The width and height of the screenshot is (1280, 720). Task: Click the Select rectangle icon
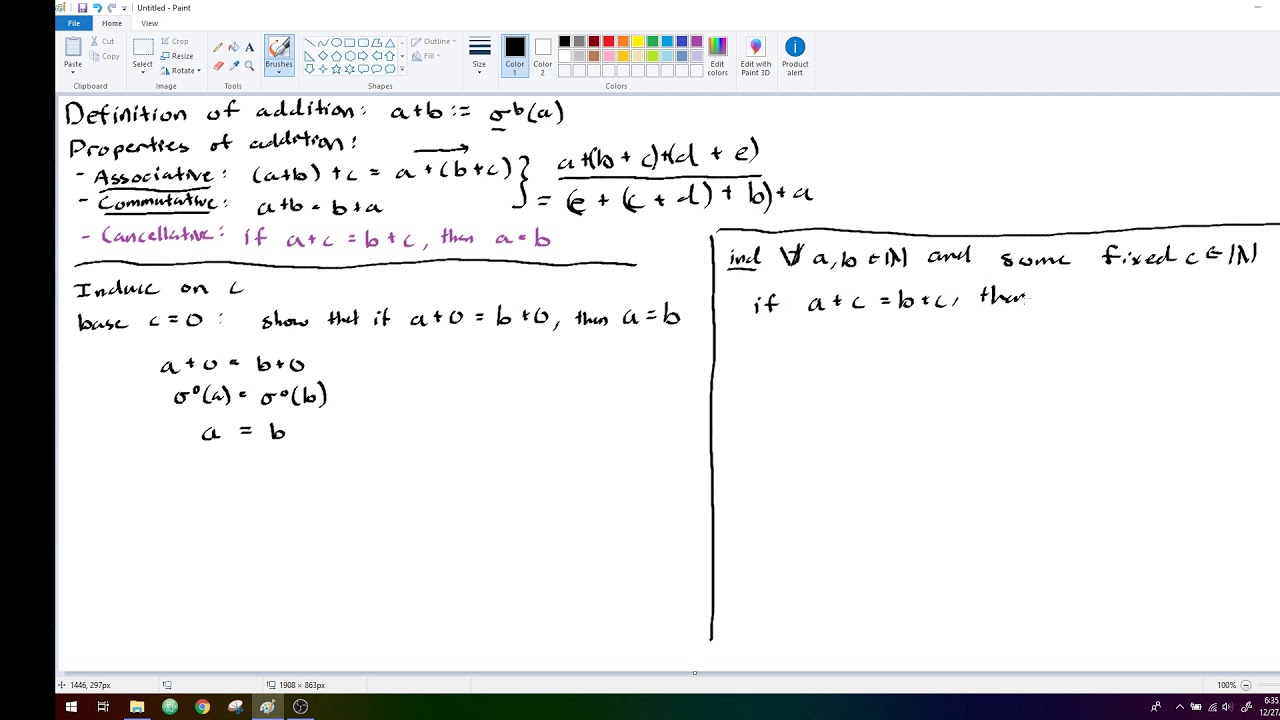pos(143,46)
